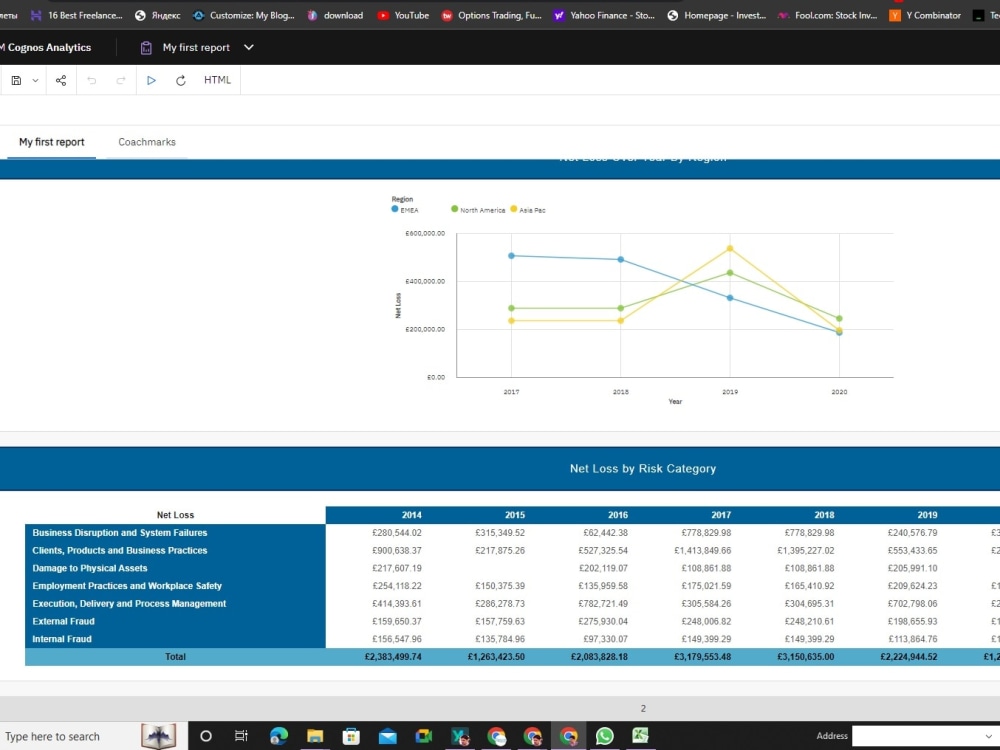Select the My first report tab
This screenshot has height=750, width=1000.
50,142
